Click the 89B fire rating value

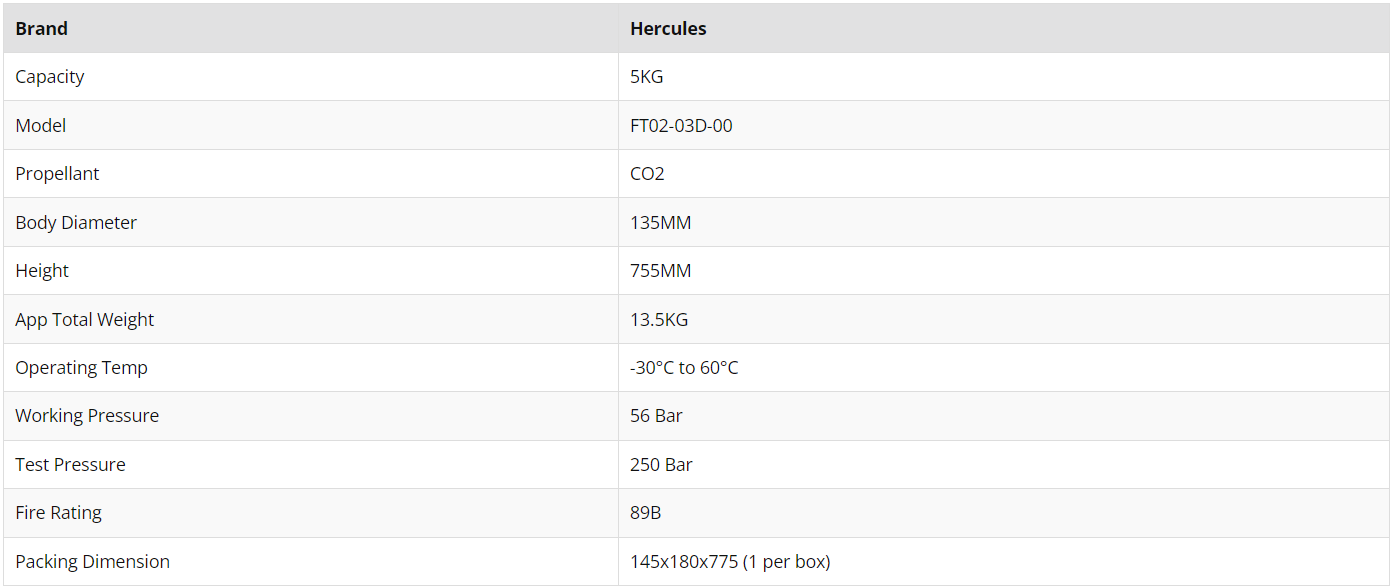pos(646,513)
